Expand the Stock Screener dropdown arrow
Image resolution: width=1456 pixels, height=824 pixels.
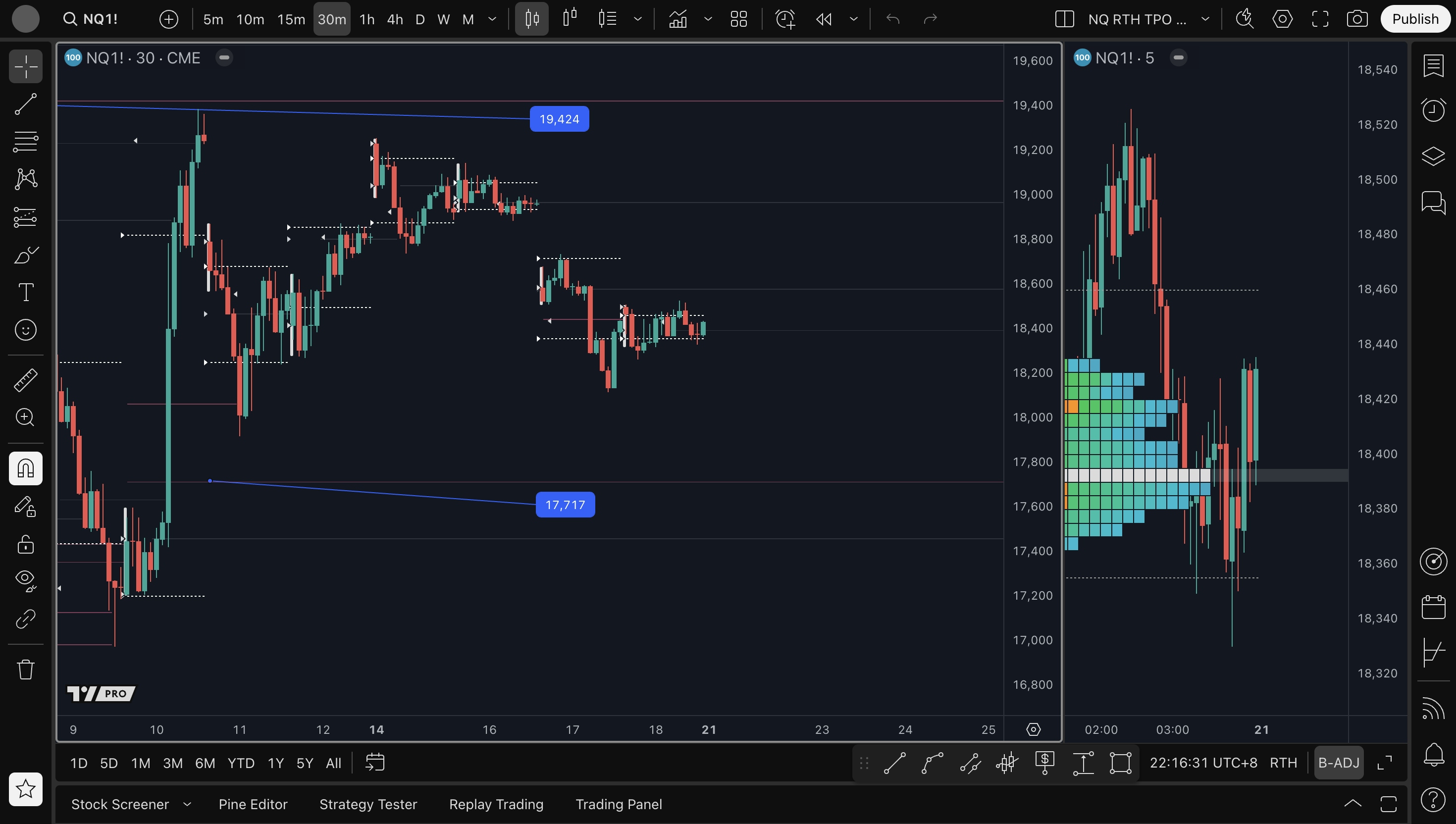[187, 804]
